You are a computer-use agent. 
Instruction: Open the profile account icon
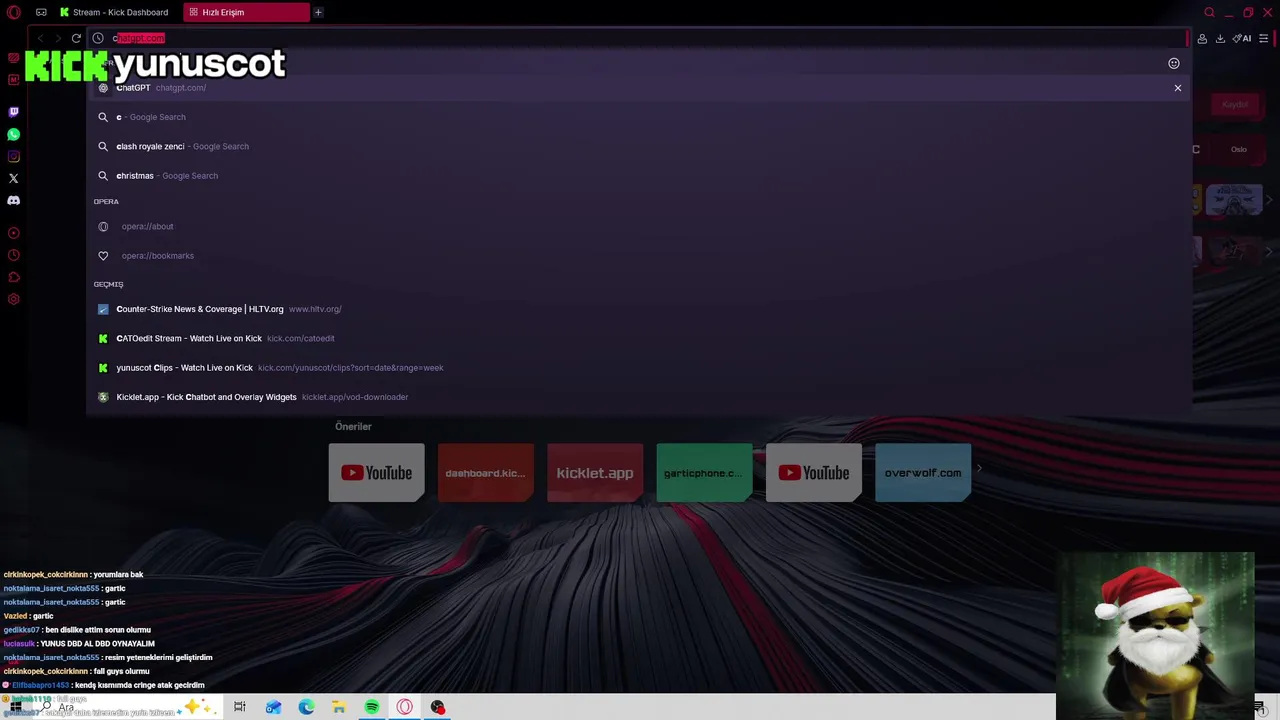(1202, 38)
